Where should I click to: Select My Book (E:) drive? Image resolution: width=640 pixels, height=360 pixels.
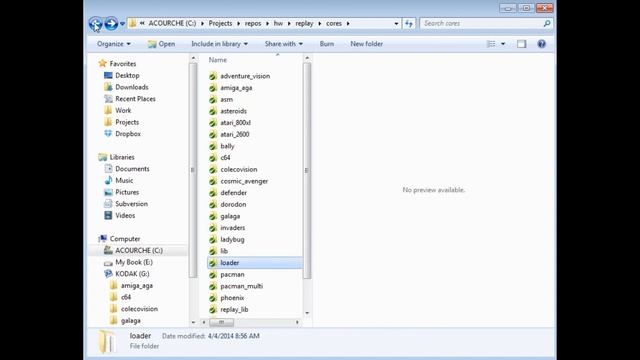click(x=134, y=262)
